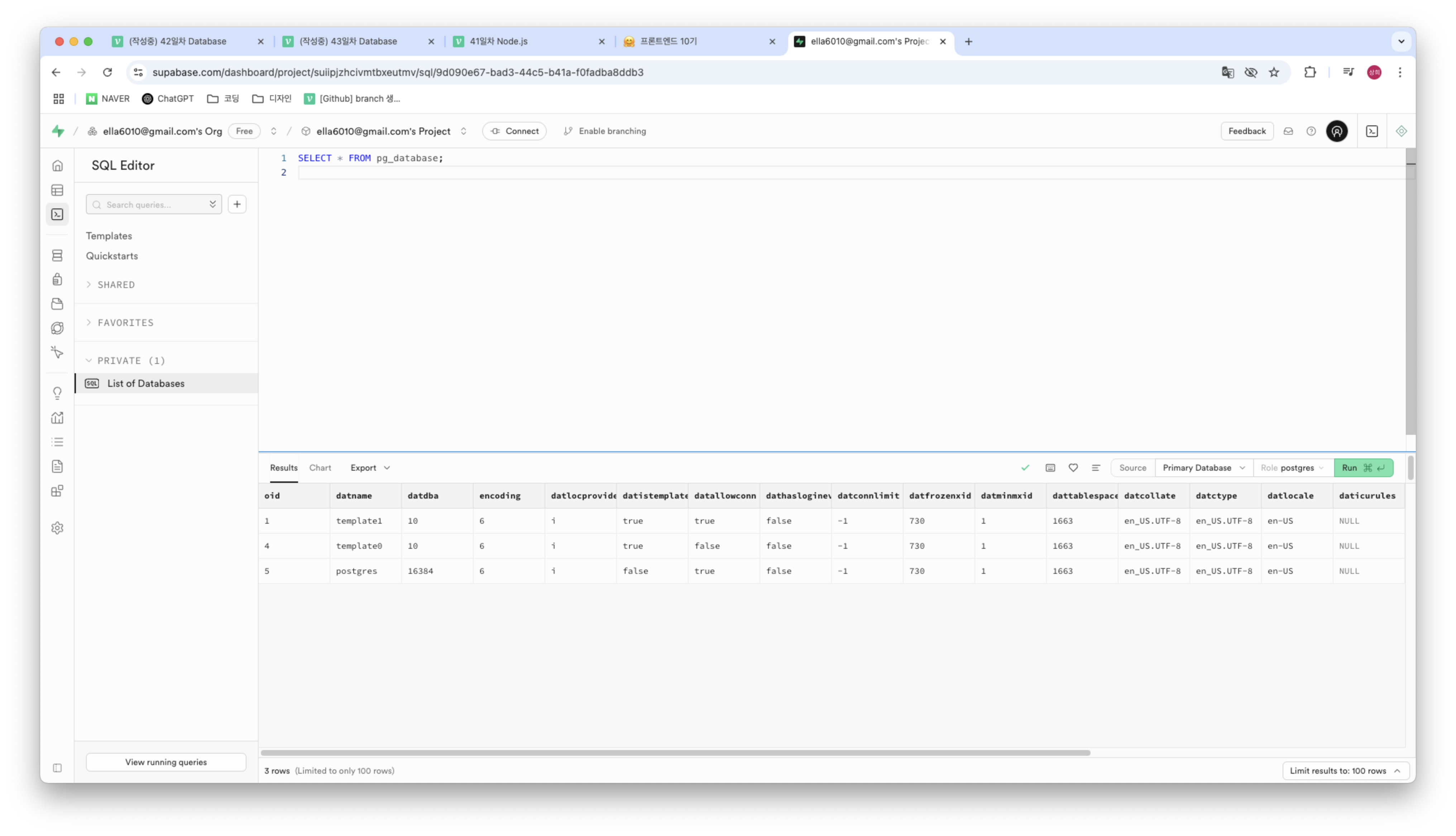Open the Authentication lock icon in sidebar
Viewport: 1456px width, 836px height.
[57, 280]
